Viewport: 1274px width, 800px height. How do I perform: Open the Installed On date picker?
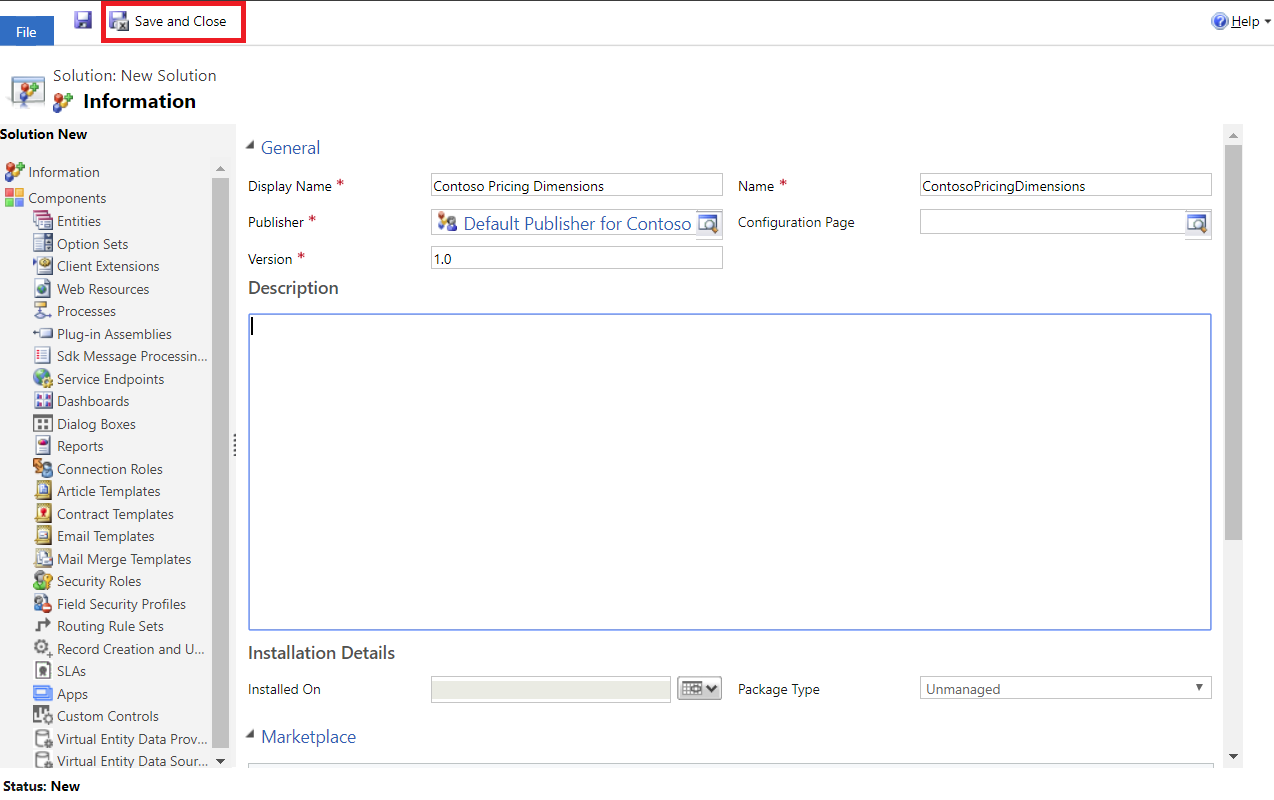(699, 688)
